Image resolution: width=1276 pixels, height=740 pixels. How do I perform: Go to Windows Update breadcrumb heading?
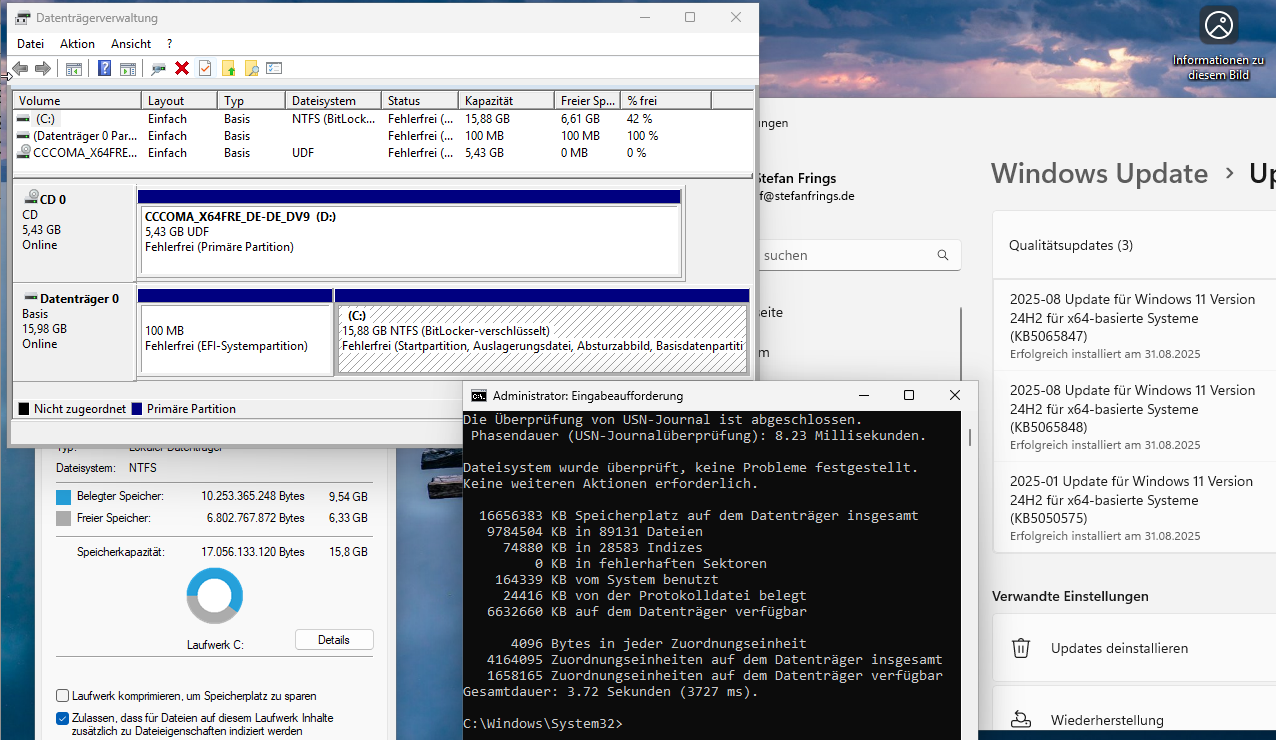pyautogui.click(x=1099, y=173)
